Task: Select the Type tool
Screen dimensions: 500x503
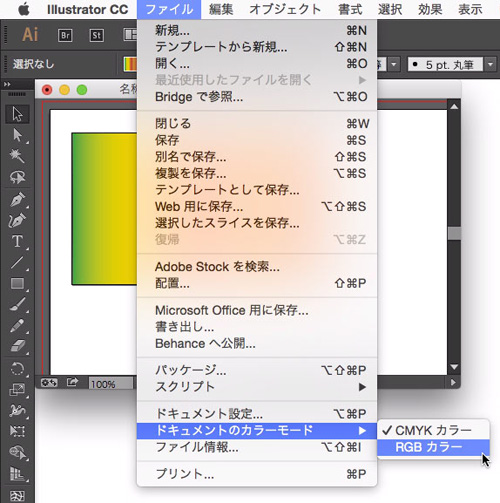Action: tap(17, 241)
